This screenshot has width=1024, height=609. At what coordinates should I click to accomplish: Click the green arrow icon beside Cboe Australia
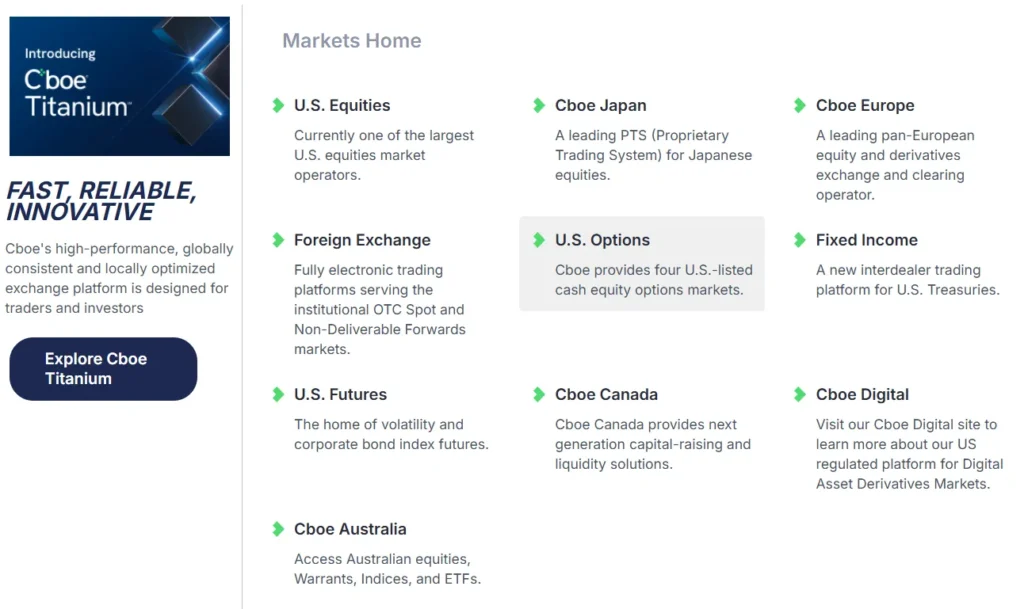[x=278, y=529]
